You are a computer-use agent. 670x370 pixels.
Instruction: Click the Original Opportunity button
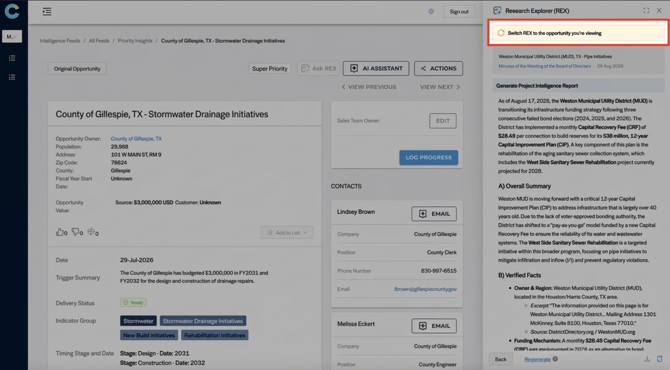77,69
